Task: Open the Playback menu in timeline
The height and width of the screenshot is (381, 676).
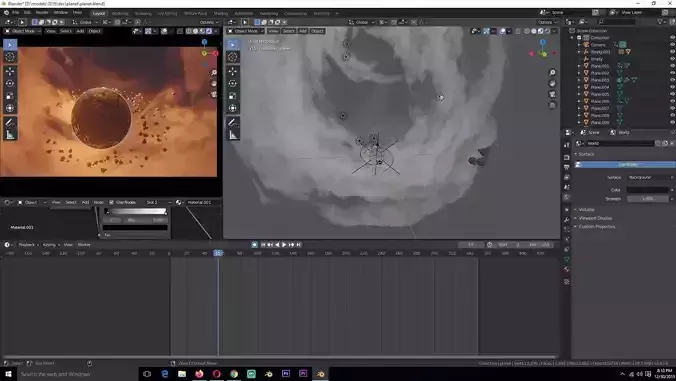Action: pyautogui.click(x=27, y=245)
